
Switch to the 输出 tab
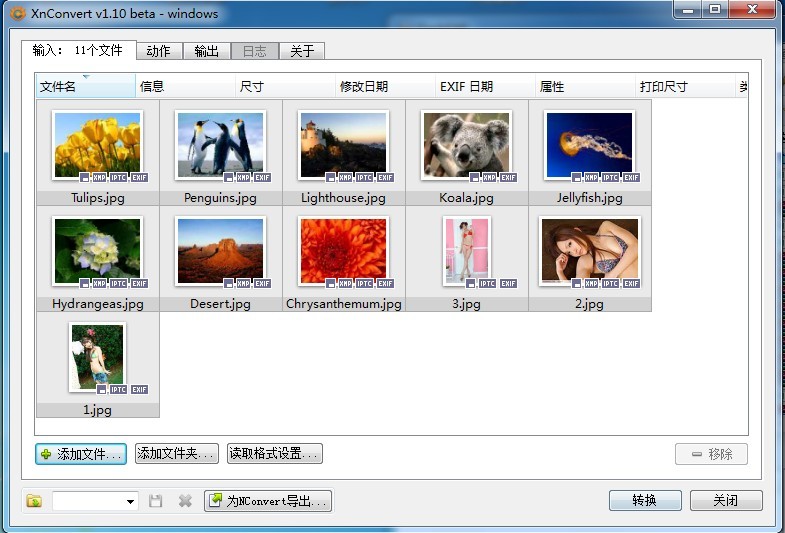(x=206, y=51)
